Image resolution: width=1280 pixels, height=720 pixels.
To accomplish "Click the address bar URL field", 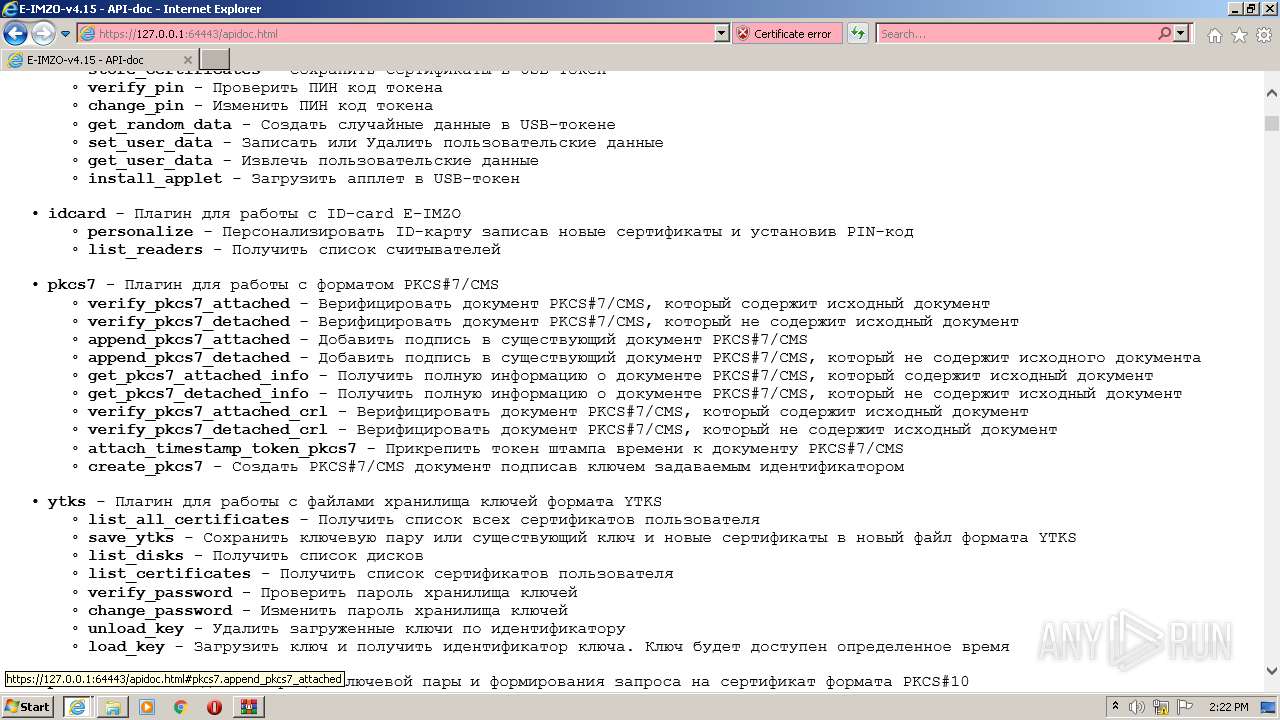I will (395, 34).
